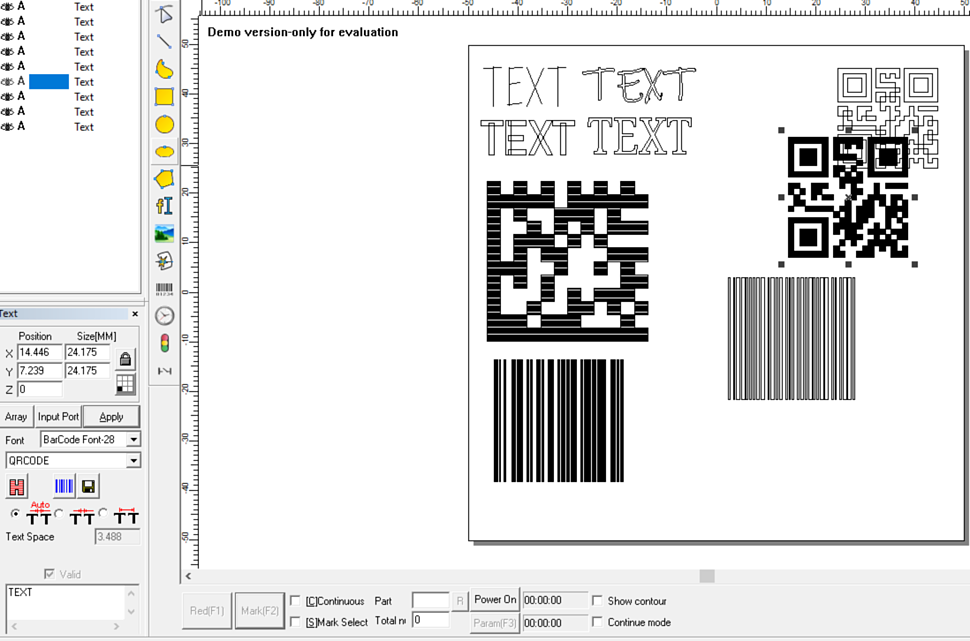Viewport: 970px width, 641px height.
Task: Click the Red(F1) button
Action: point(207,611)
